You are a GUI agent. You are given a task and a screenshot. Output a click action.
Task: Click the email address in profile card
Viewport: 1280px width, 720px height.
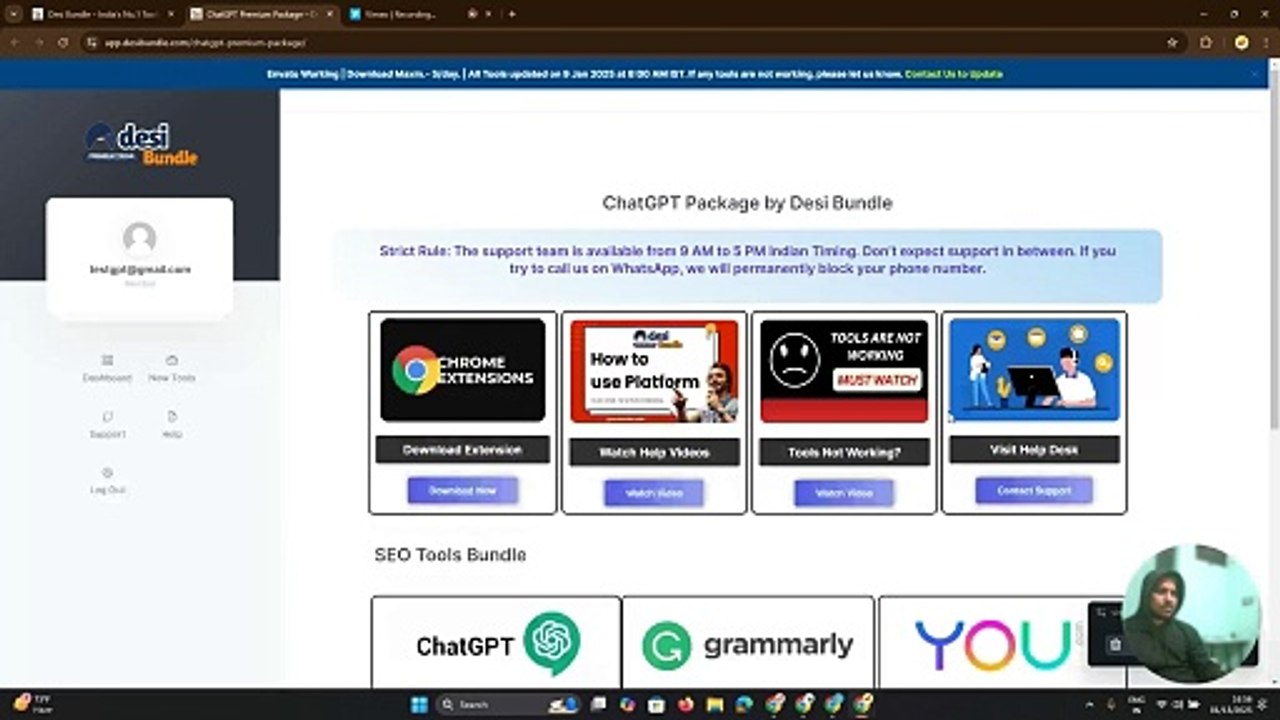[x=140, y=269]
